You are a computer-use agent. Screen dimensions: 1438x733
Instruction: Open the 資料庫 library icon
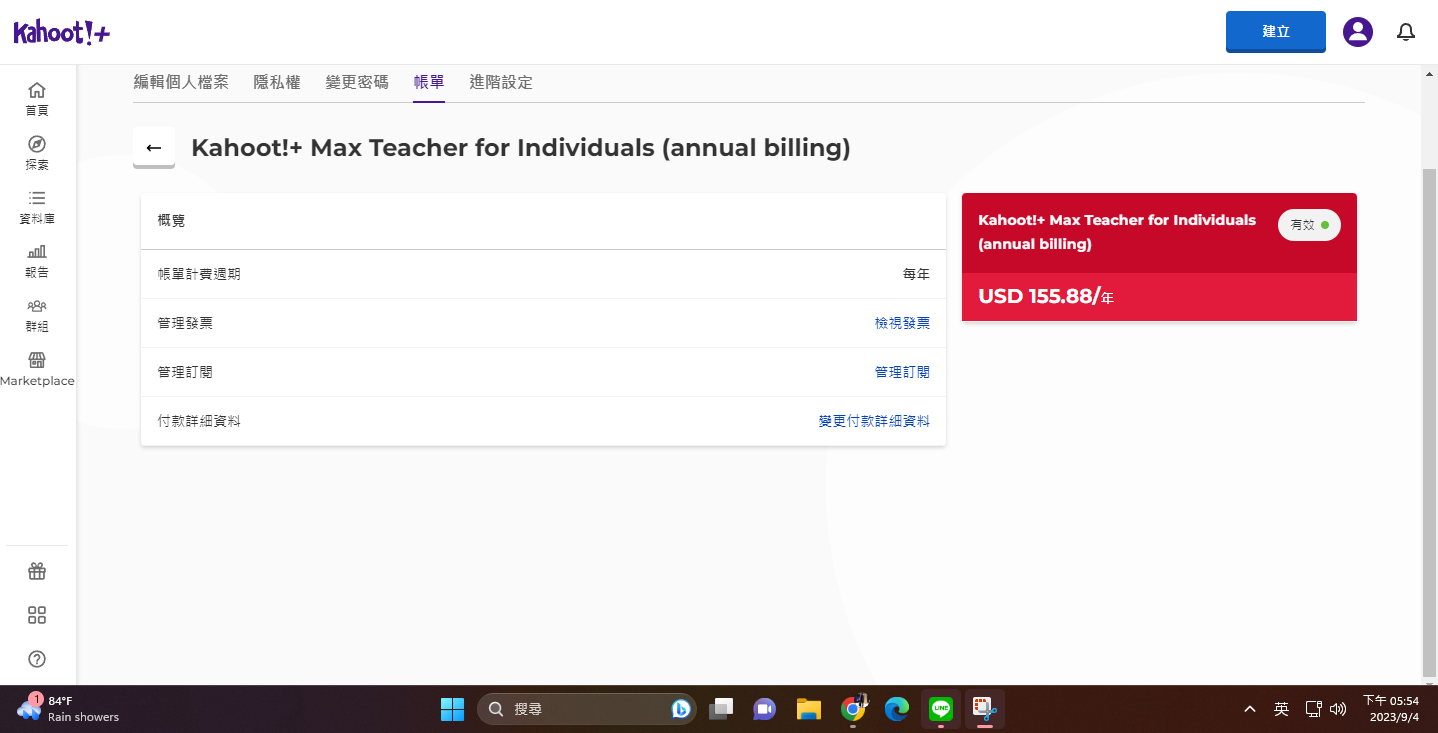pyautogui.click(x=37, y=207)
